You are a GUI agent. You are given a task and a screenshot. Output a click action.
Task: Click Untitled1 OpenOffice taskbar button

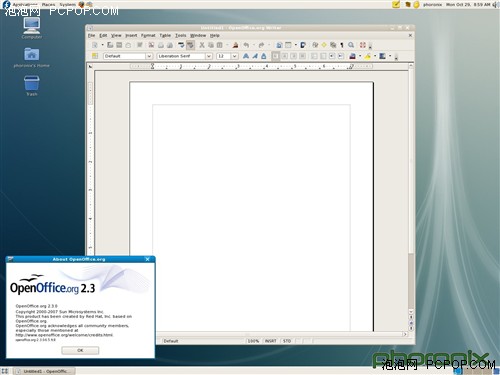45,371
